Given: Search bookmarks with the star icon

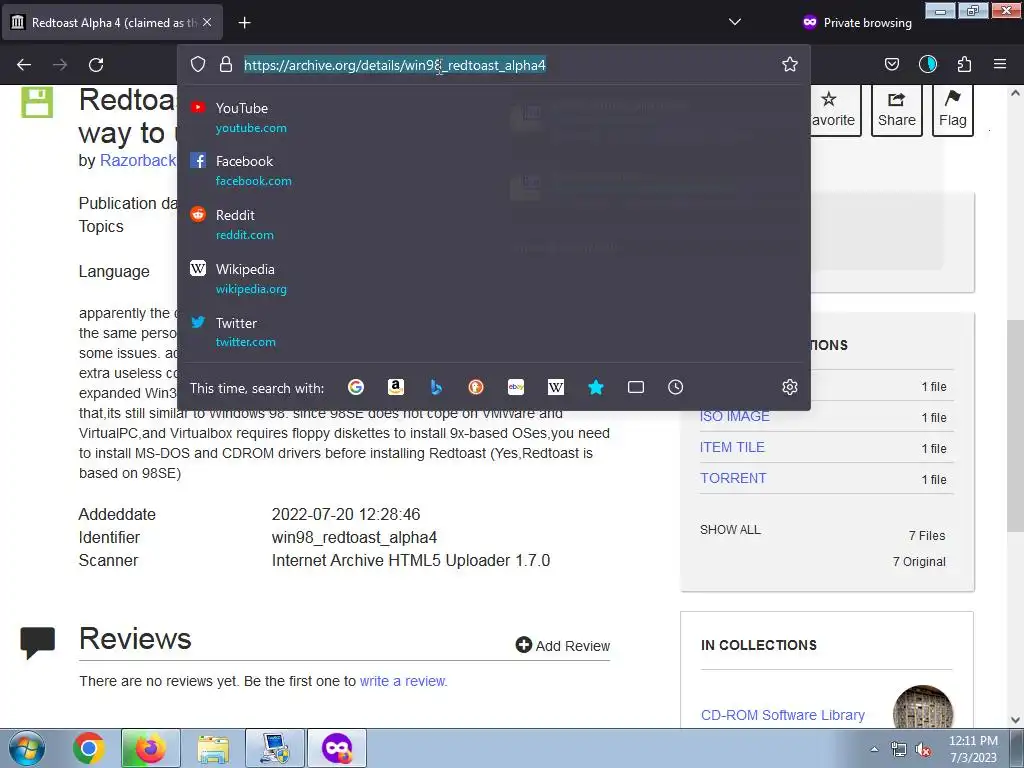Looking at the screenshot, I should pyautogui.click(x=596, y=387).
